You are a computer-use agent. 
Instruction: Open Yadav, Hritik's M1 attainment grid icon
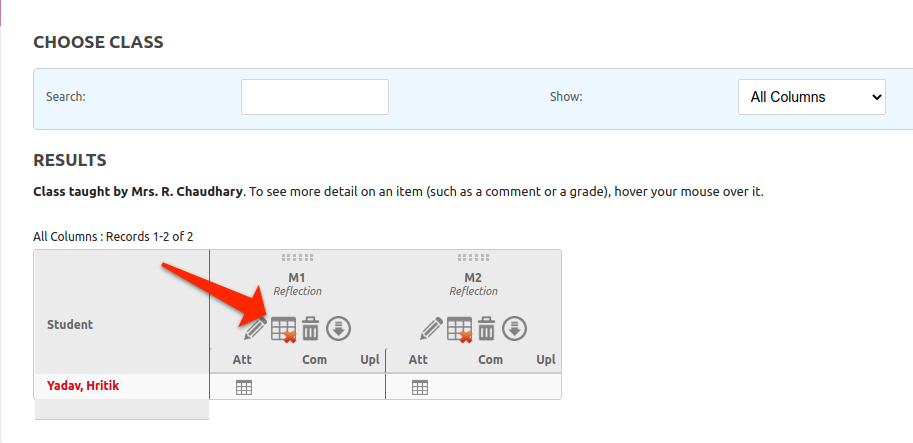pyautogui.click(x=244, y=387)
